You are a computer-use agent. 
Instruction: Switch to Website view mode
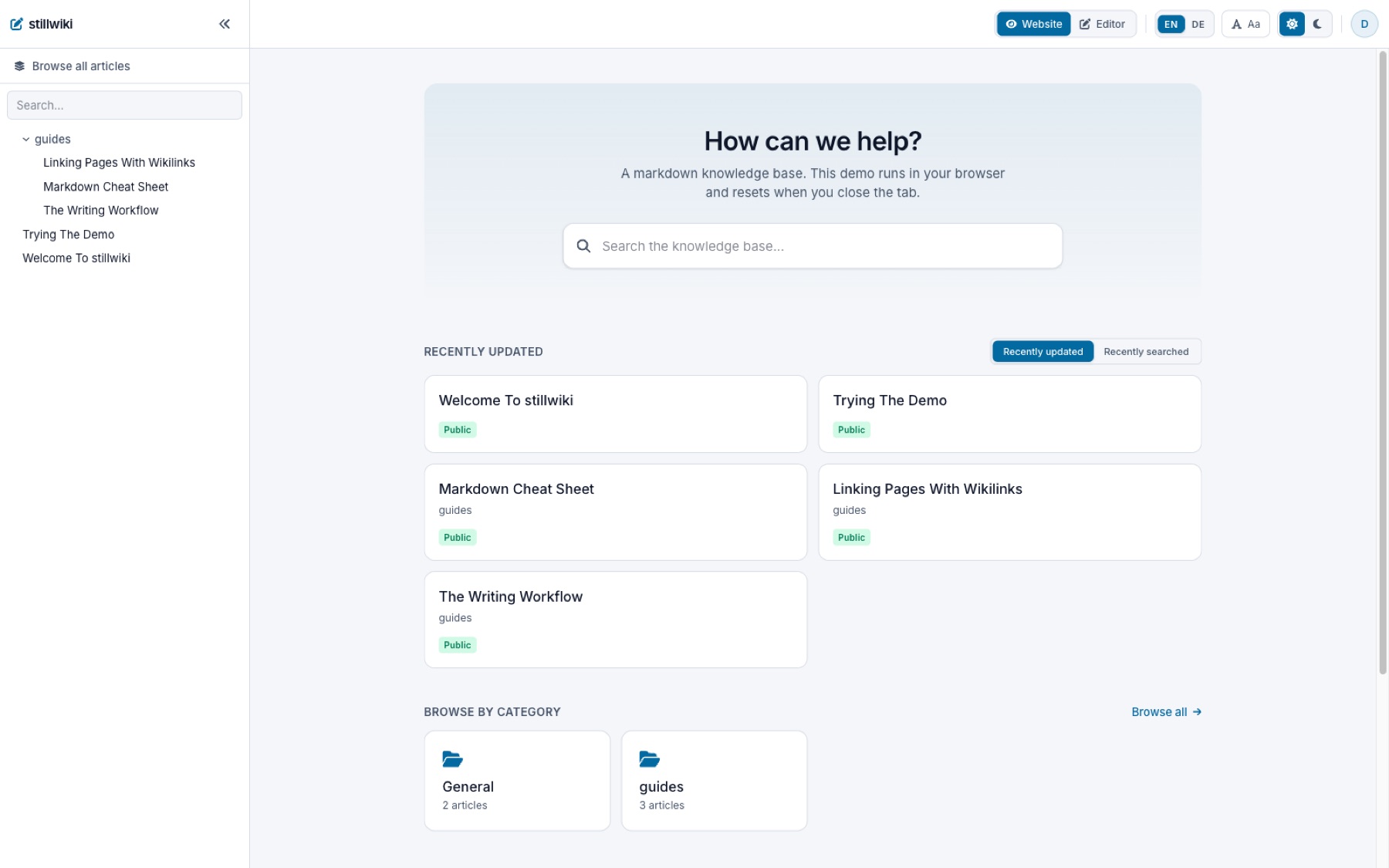click(1033, 24)
